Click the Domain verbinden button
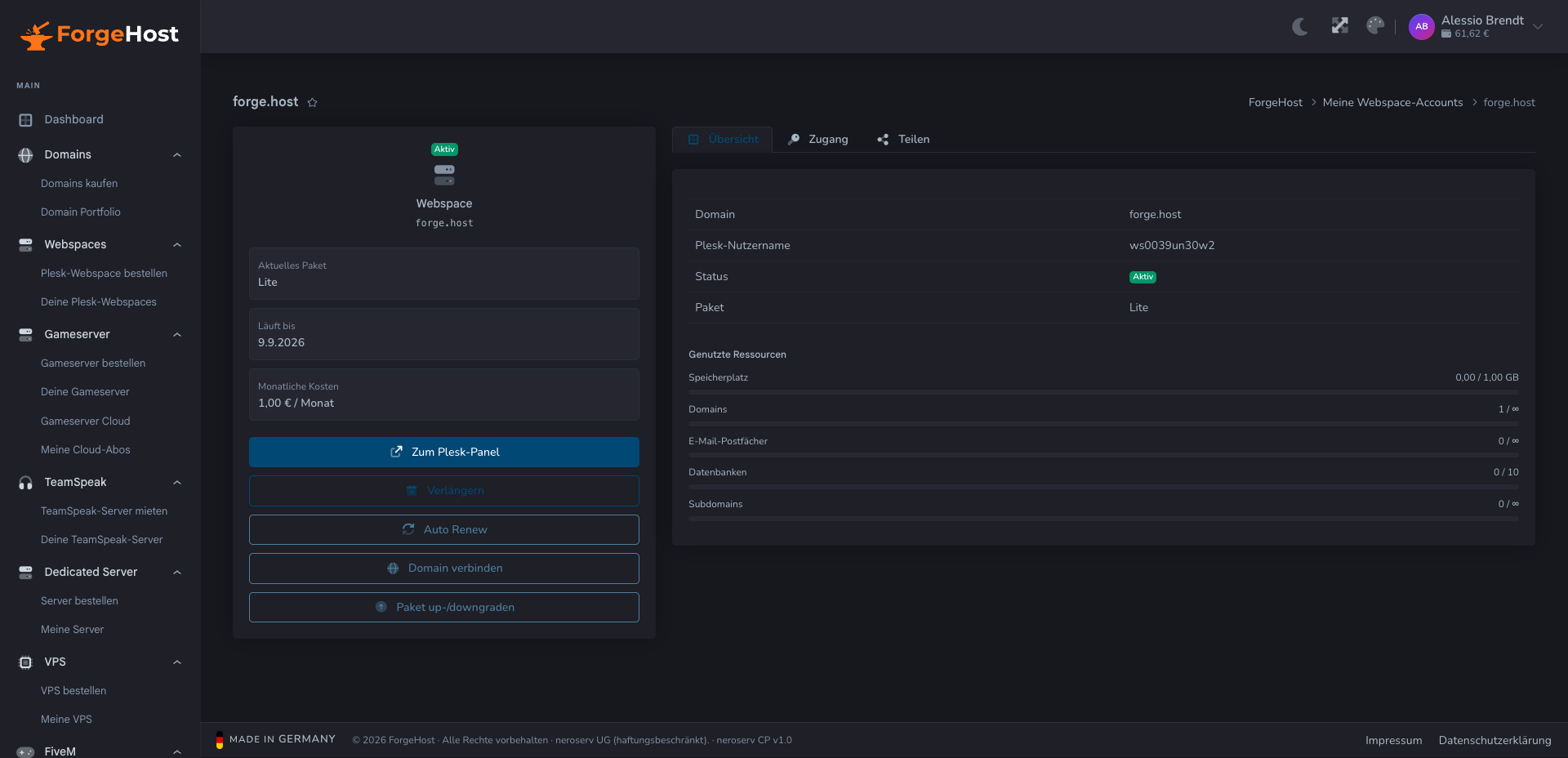The image size is (1568, 758). point(444,568)
